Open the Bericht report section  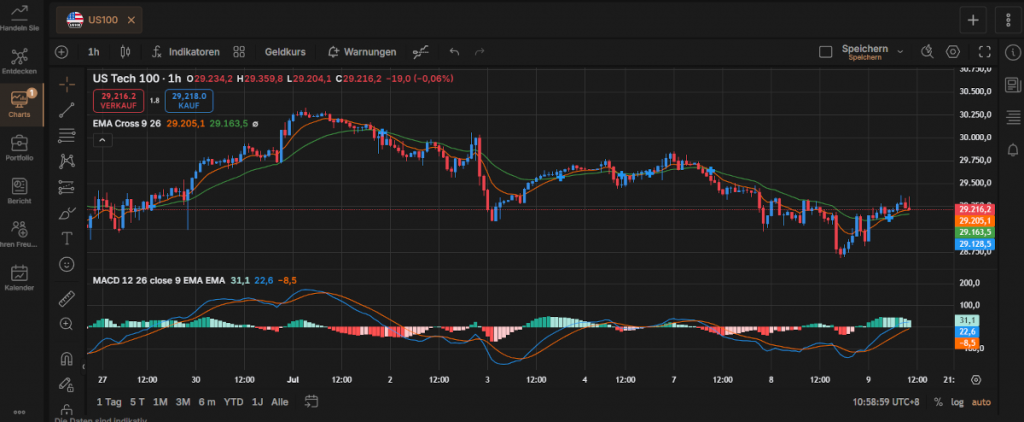pos(20,191)
